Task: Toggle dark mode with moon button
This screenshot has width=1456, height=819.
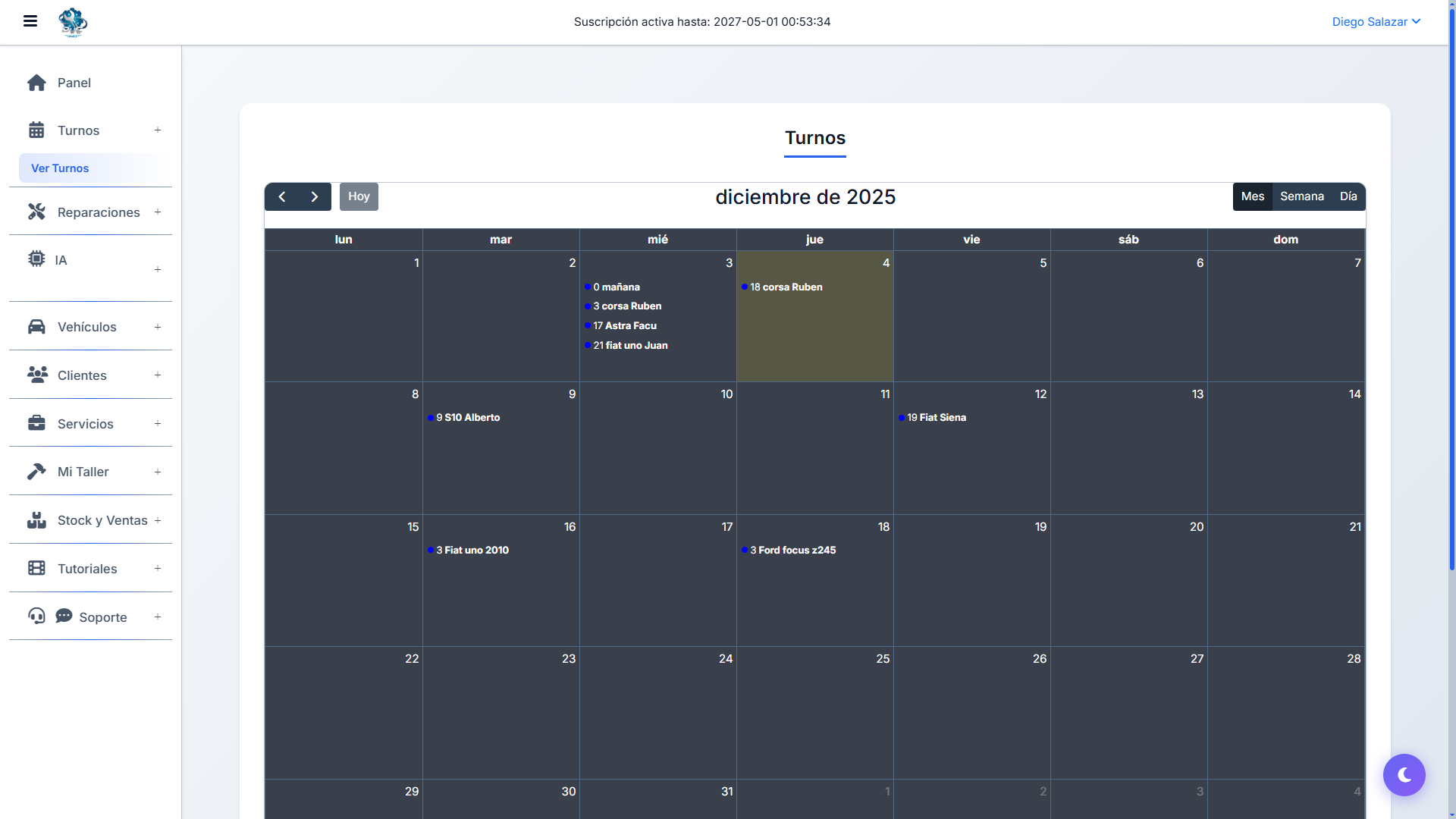Action: coord(1404,775)
